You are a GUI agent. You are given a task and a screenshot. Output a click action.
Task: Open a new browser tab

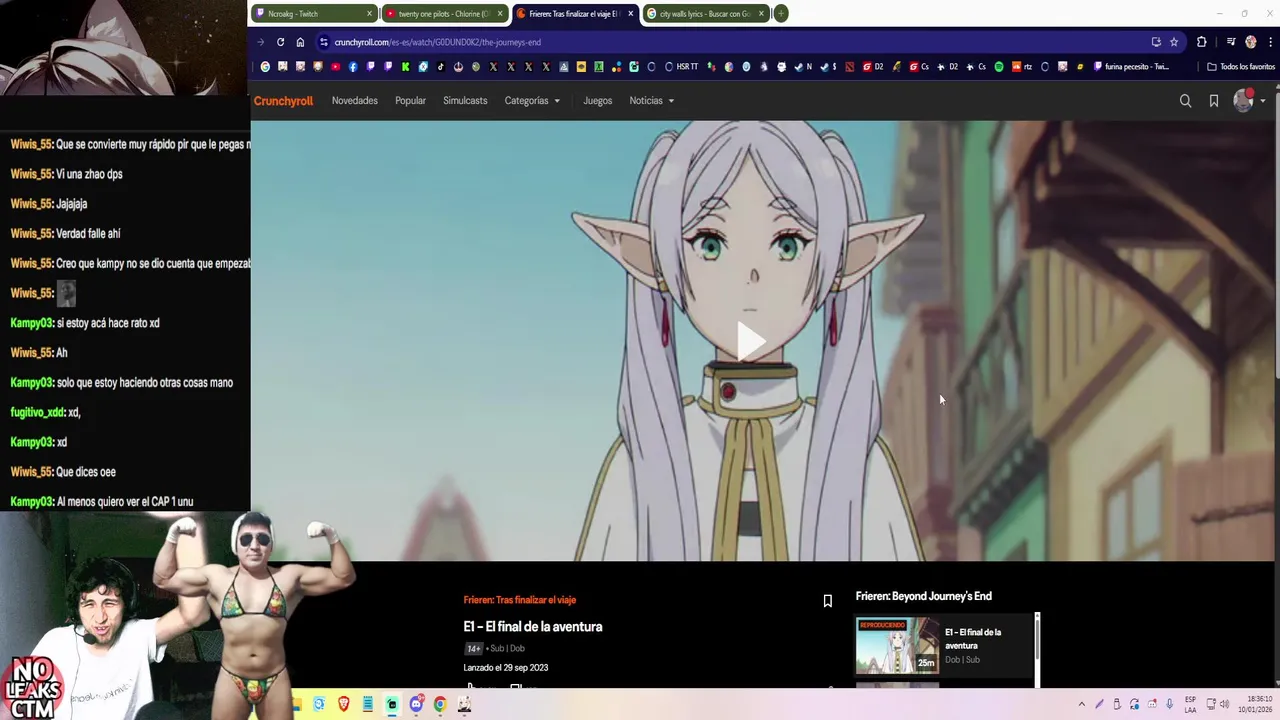tap(781, 13)
